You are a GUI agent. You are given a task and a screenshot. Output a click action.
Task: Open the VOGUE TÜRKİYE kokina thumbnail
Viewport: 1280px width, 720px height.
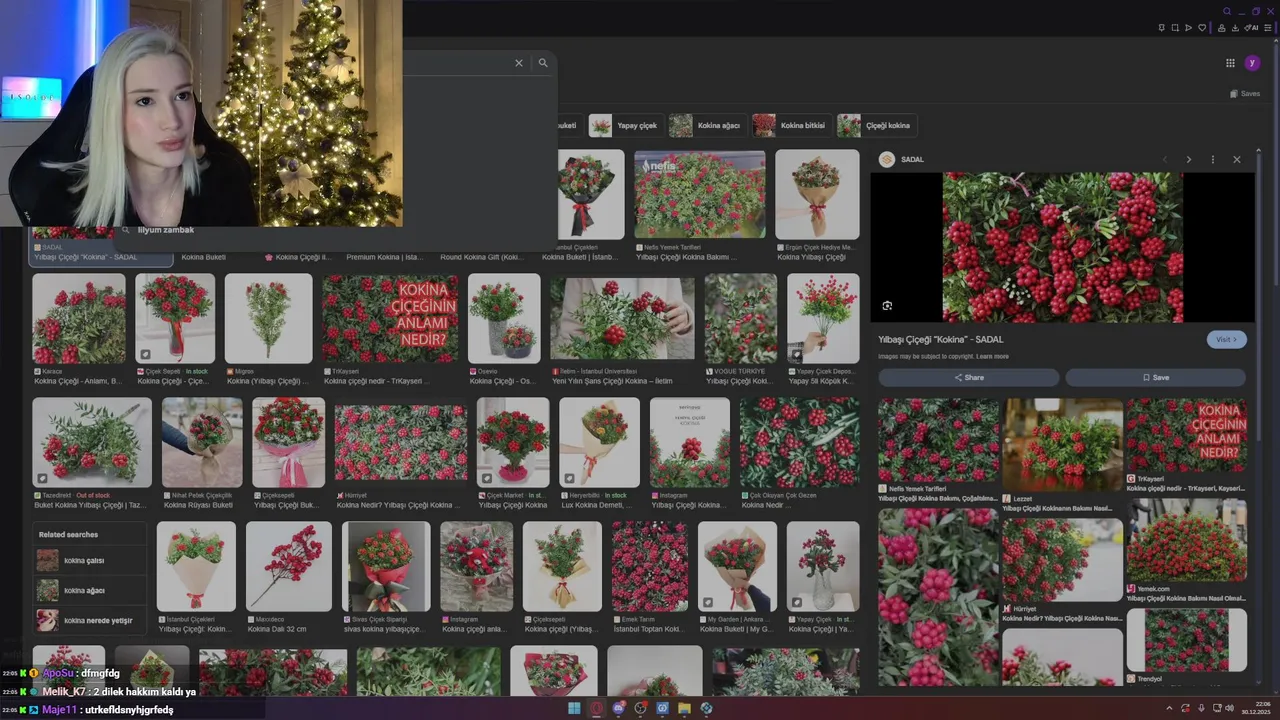tap(741, 319)
